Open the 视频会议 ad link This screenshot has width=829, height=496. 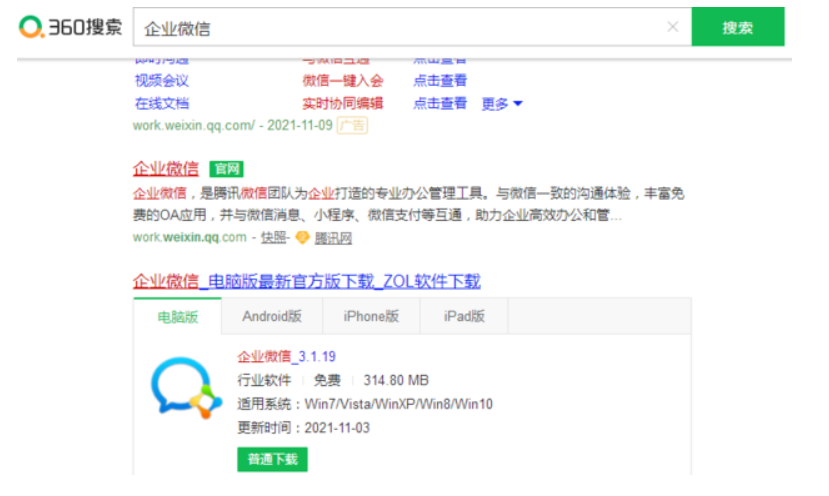pos(161,80)
